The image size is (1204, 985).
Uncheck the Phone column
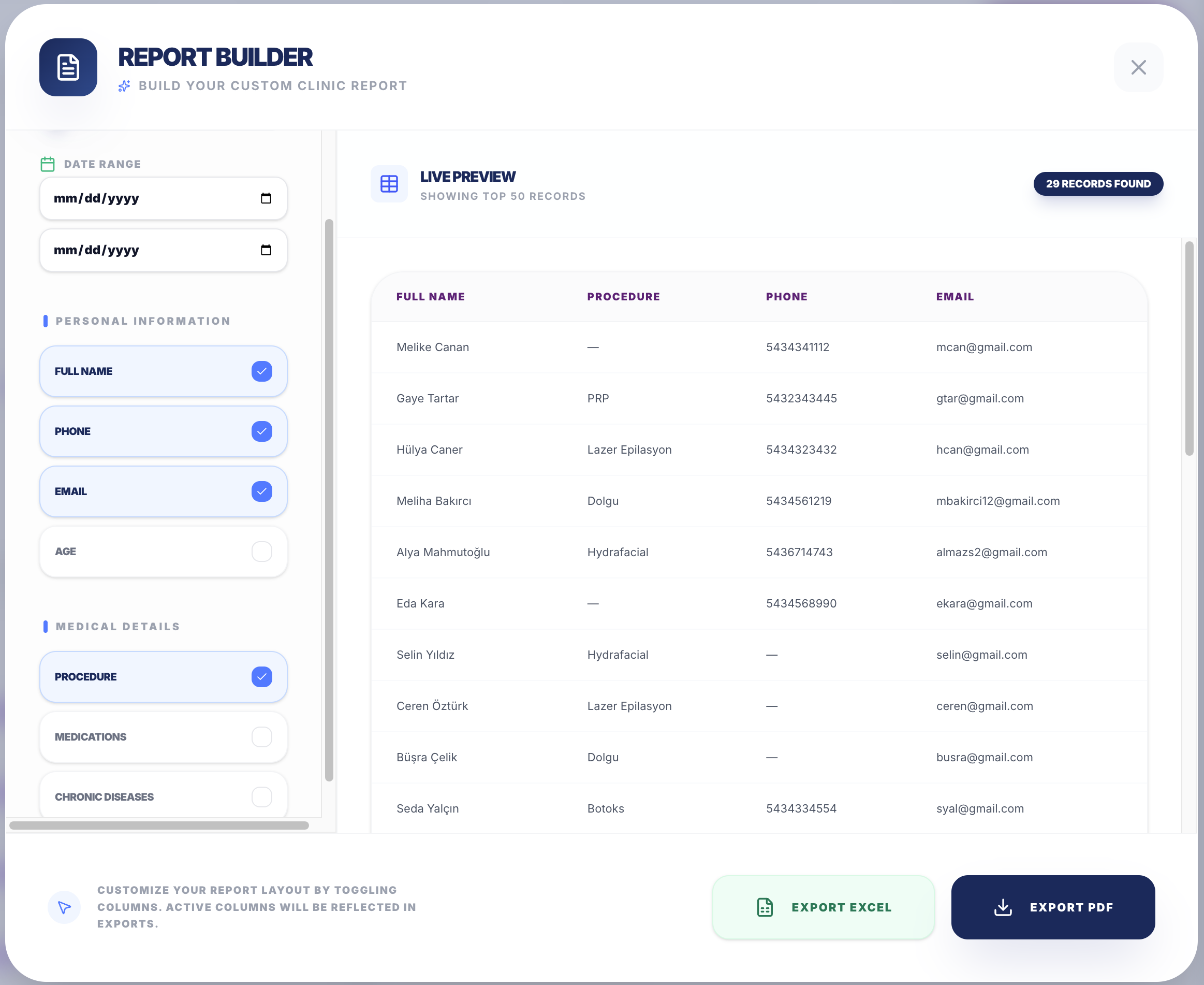point(261,431)
